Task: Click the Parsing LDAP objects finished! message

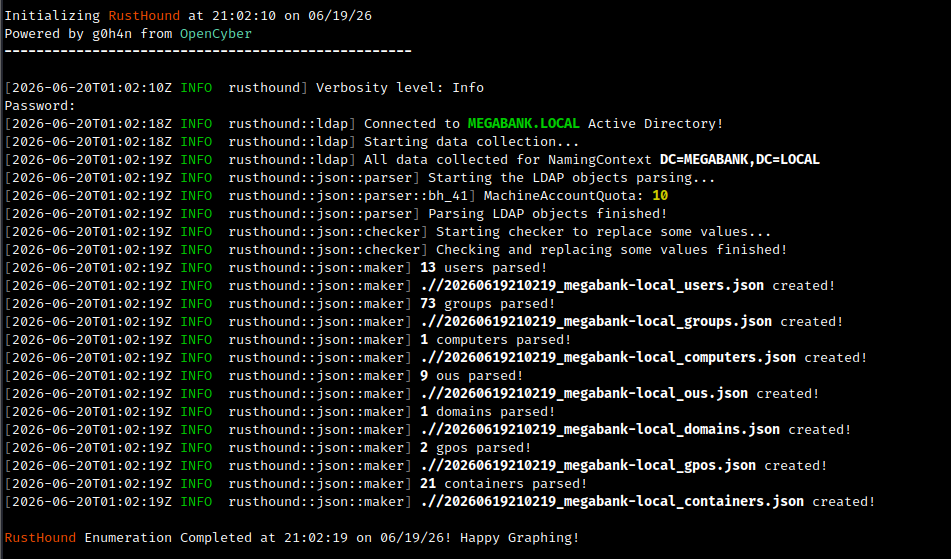Action: tap(547, 214)
